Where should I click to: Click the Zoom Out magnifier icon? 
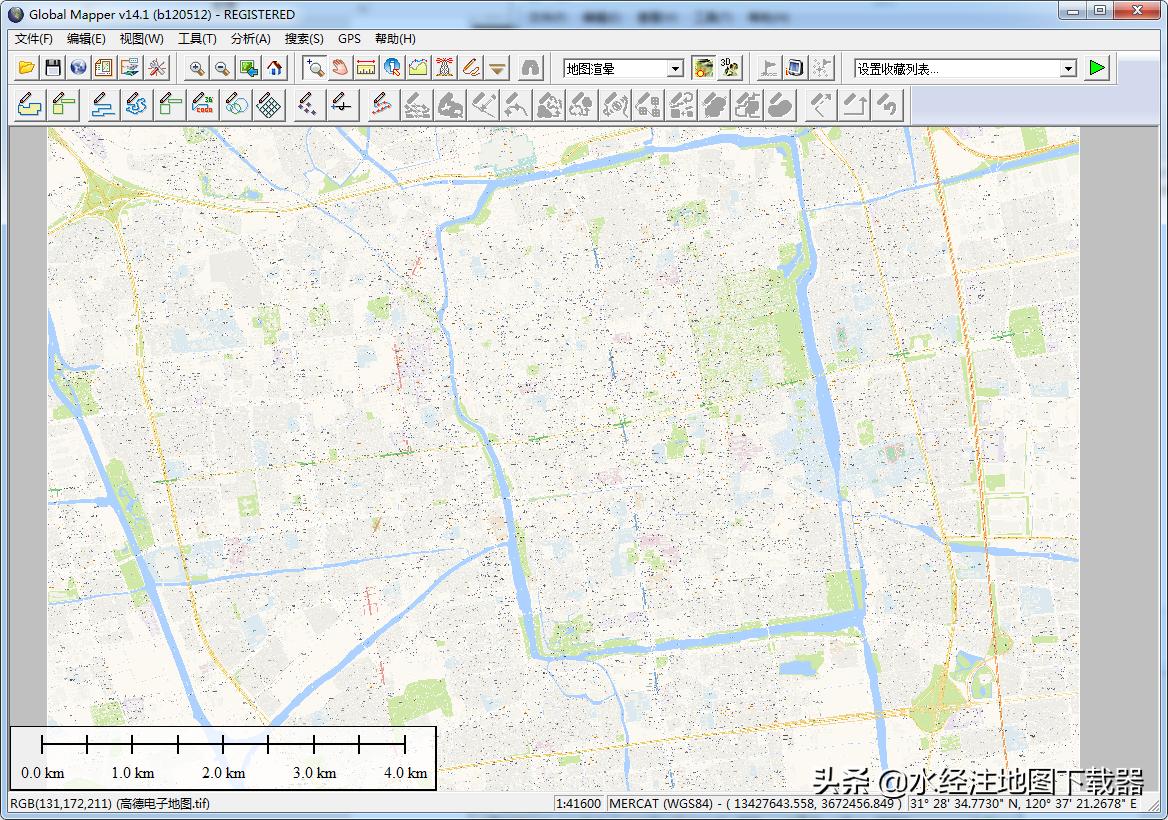pyautogui.click(x=222, y=68)
